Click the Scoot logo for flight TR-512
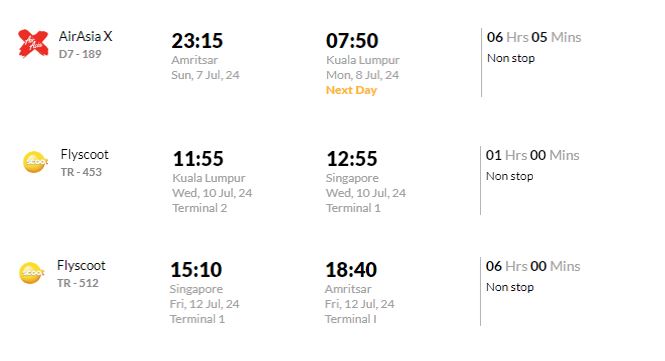The image size is (665, 361). (x=32, y=273)
